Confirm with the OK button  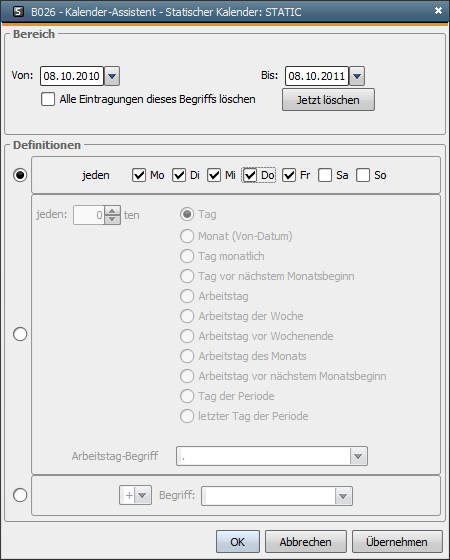click(238, 542)
